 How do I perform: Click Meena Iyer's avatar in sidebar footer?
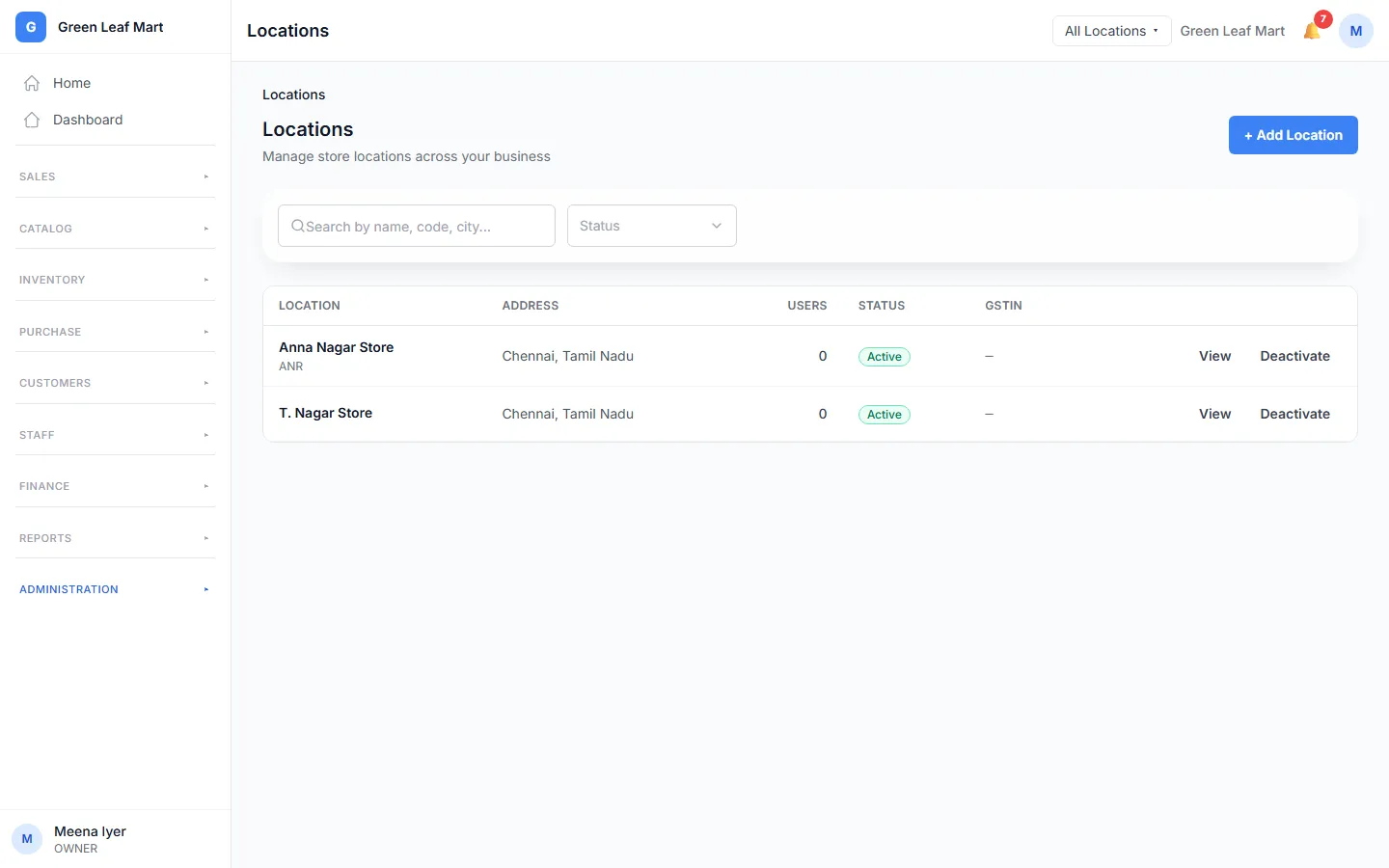pyautogui.click(x=27, y=839)
